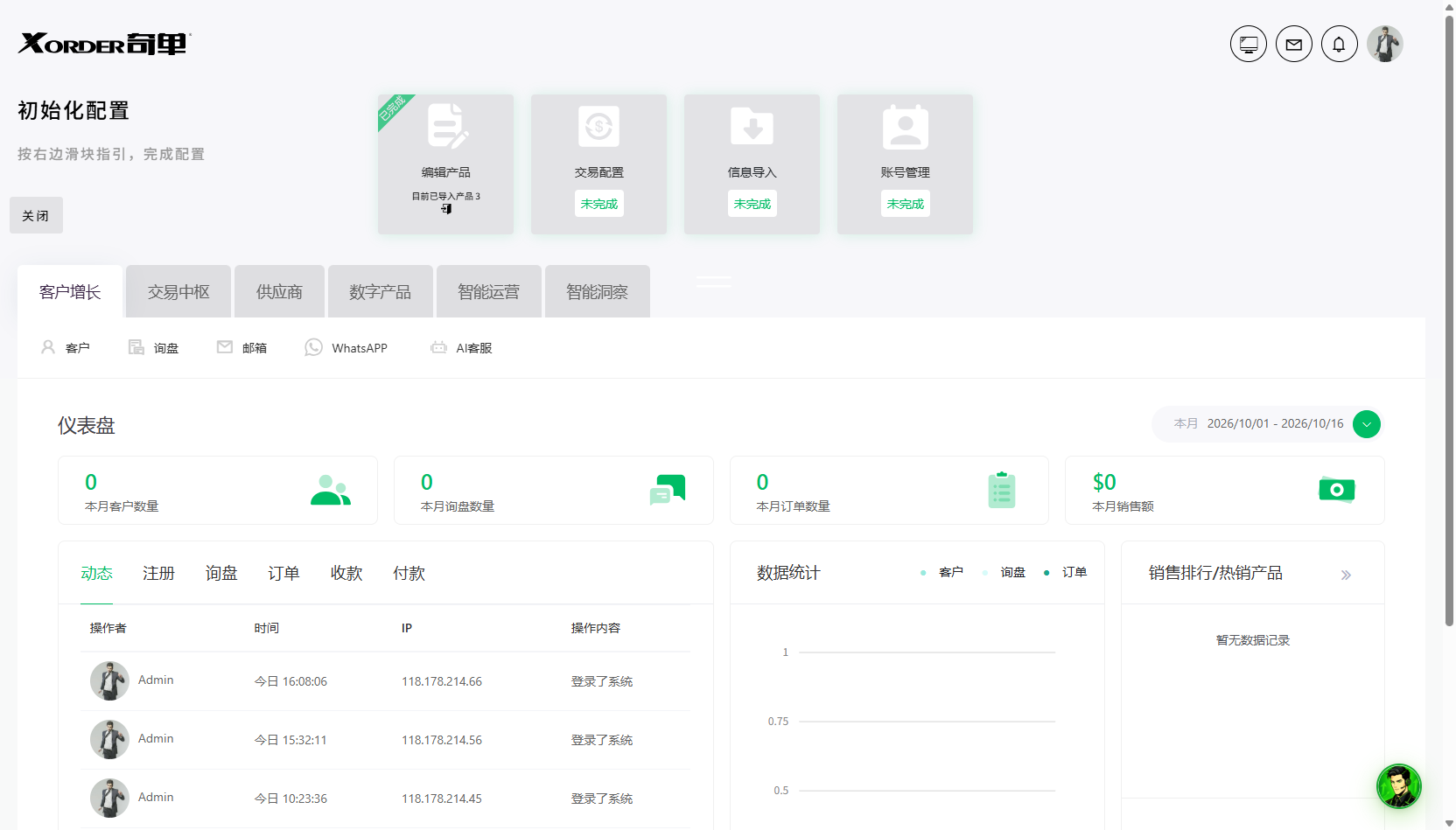Open the monitor screen icon in the header
The width and height of the screenshot is (1456, 830).
click(x=1249, y=44)
